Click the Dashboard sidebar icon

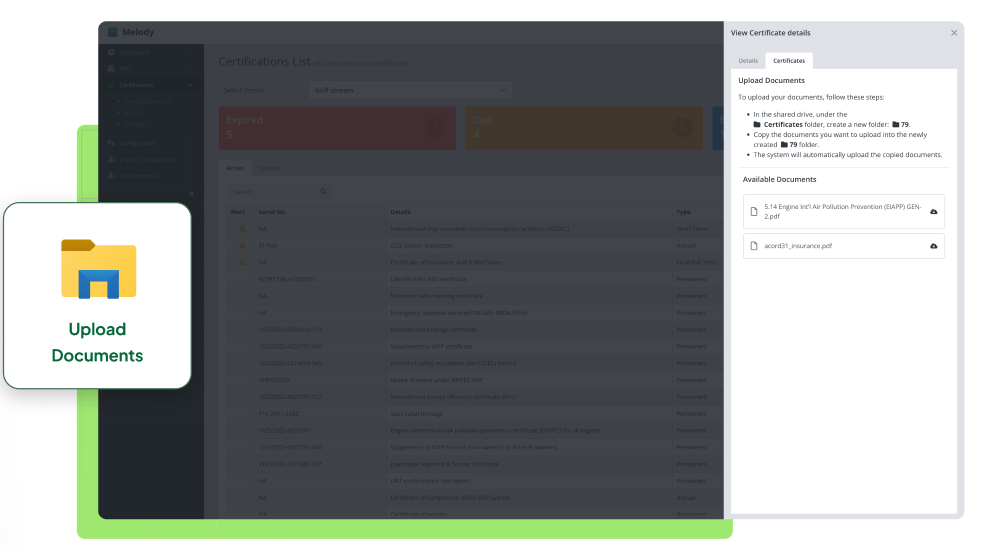111,52
